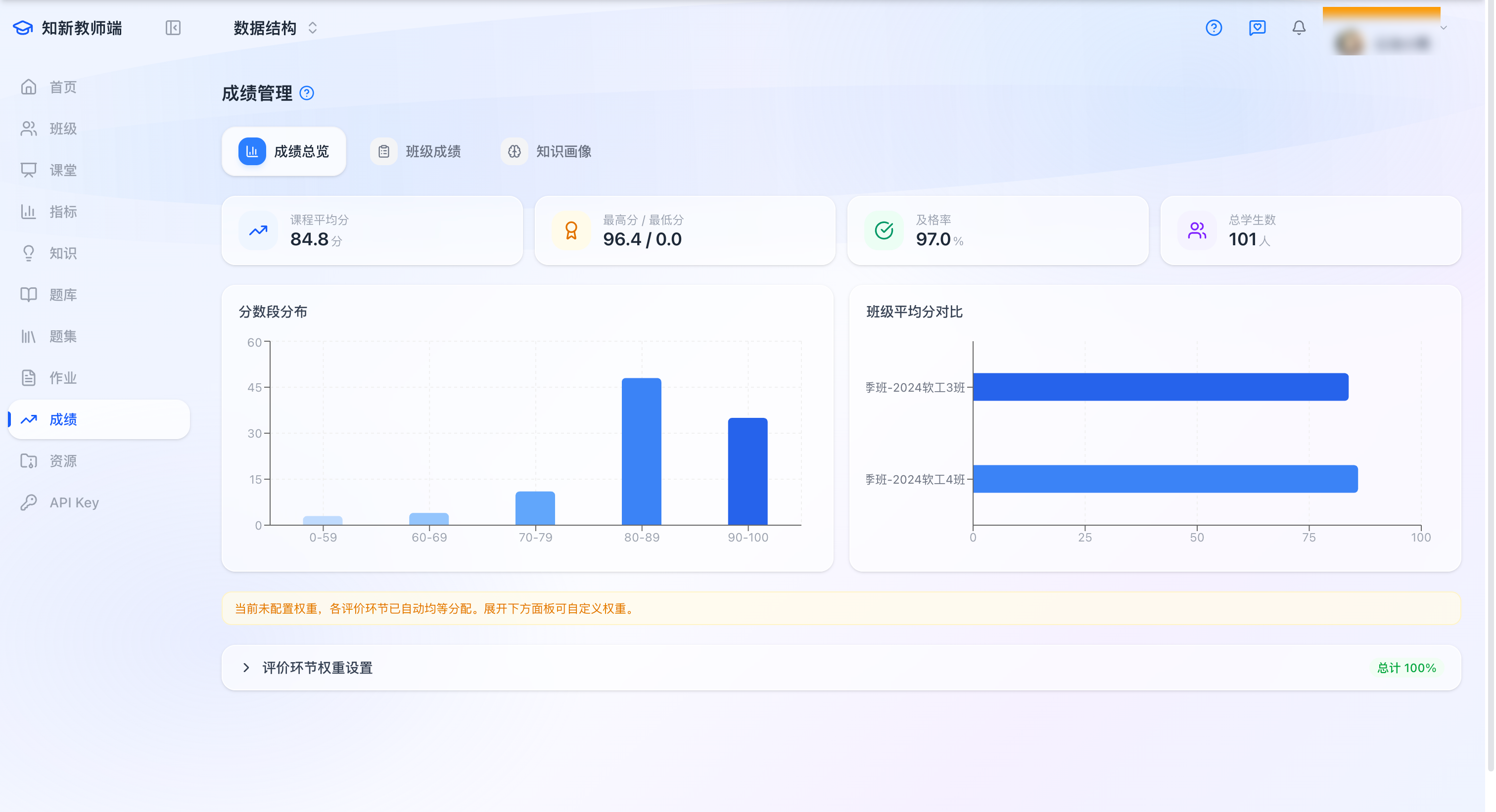Click the folder icon beside 资源
The image size is (1496, 812).
[29, 461]
